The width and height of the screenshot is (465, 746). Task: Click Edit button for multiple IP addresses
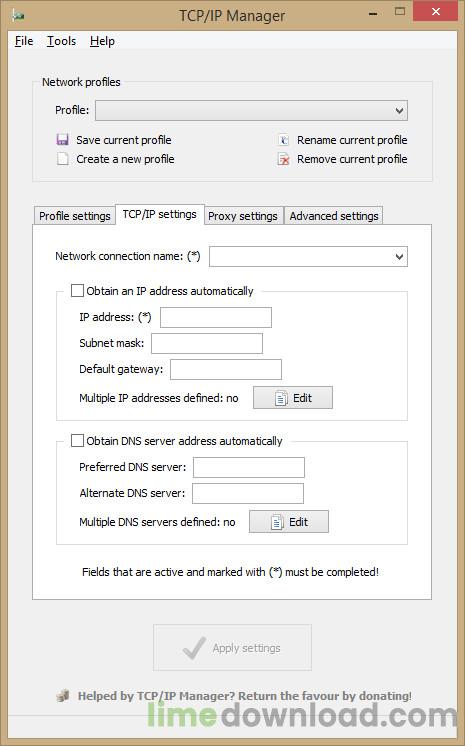click(x=293, y=398)
